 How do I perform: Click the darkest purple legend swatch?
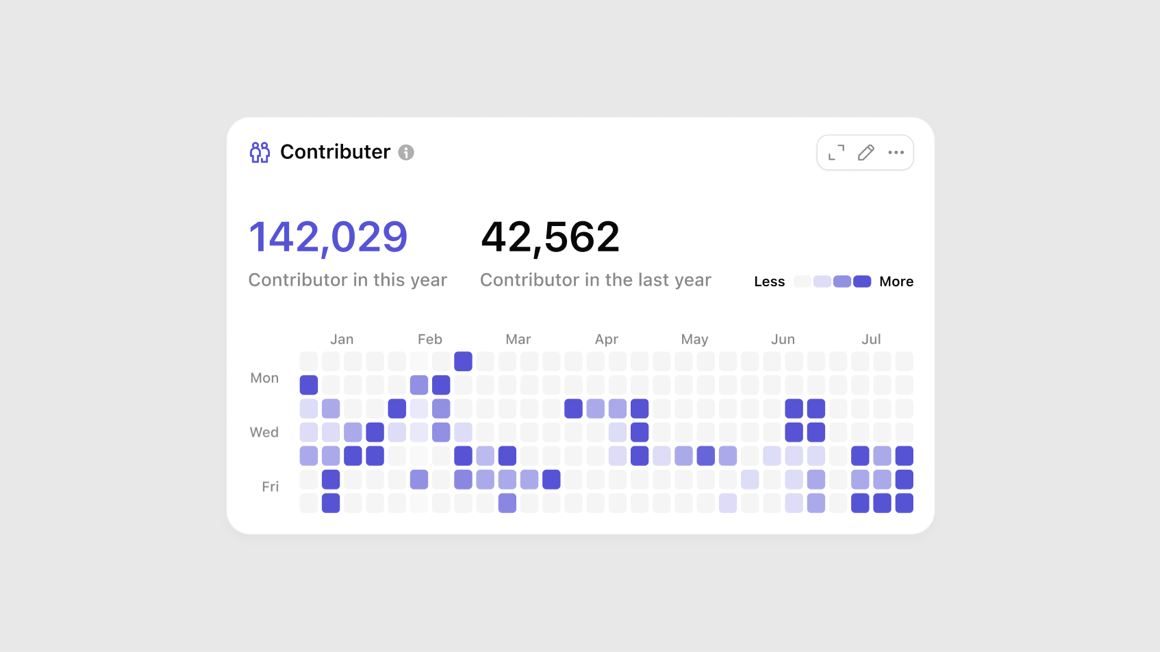pos(862,281)
